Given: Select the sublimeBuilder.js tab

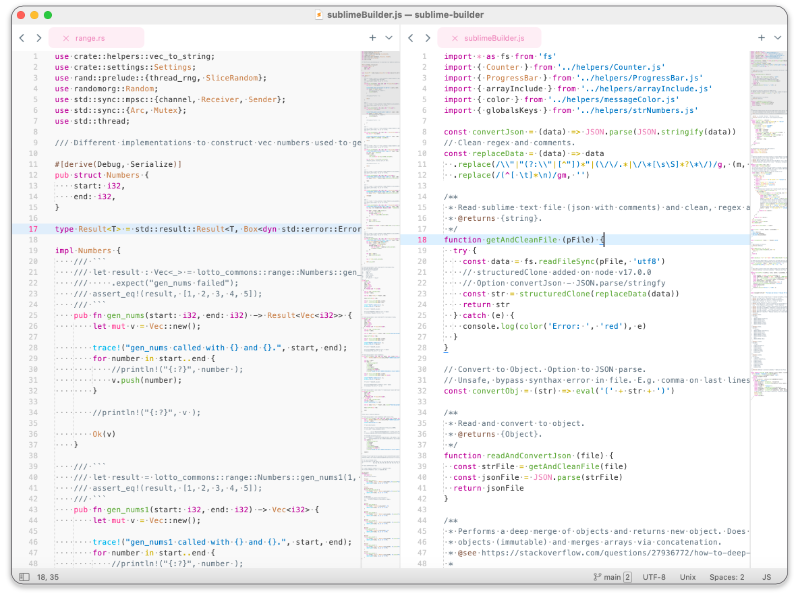Looking at the screenshot, I should point(489,38).
